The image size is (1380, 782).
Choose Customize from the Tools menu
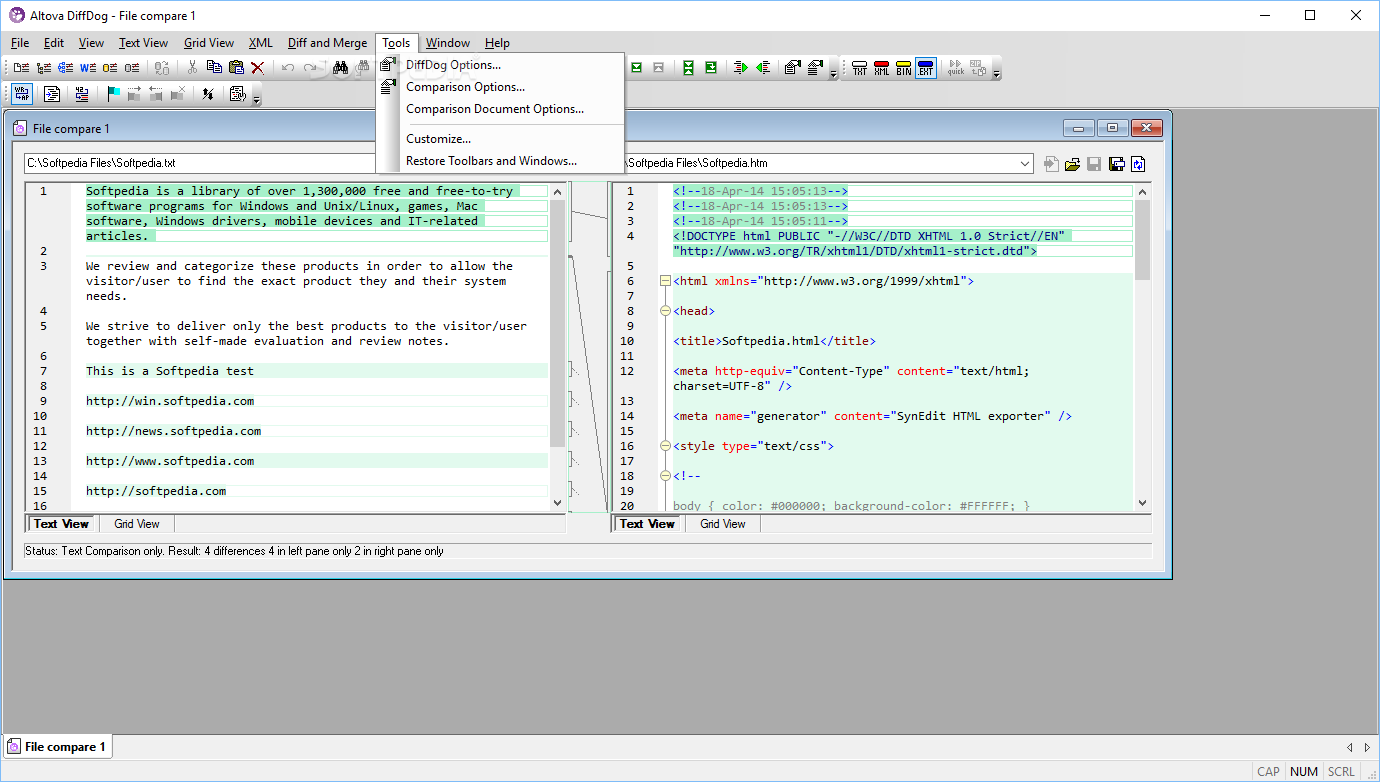pos(438,139)
